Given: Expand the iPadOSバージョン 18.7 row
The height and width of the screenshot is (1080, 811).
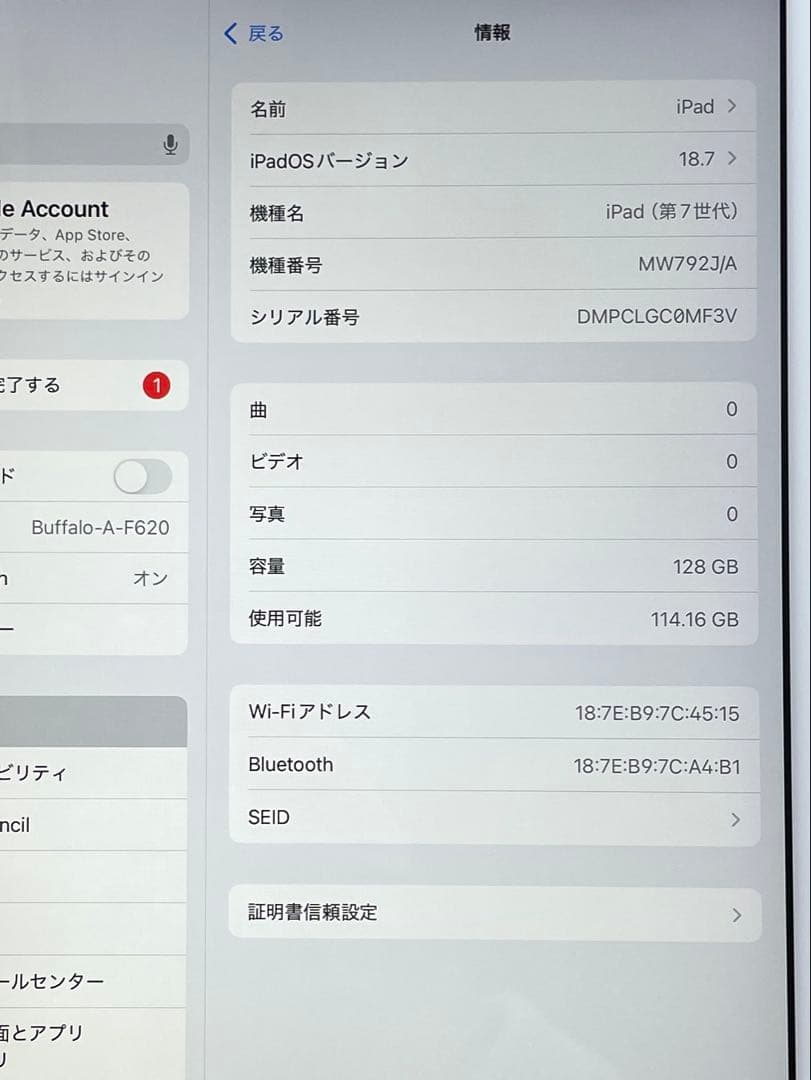Looking at the screenshot, I should [494, 159].
